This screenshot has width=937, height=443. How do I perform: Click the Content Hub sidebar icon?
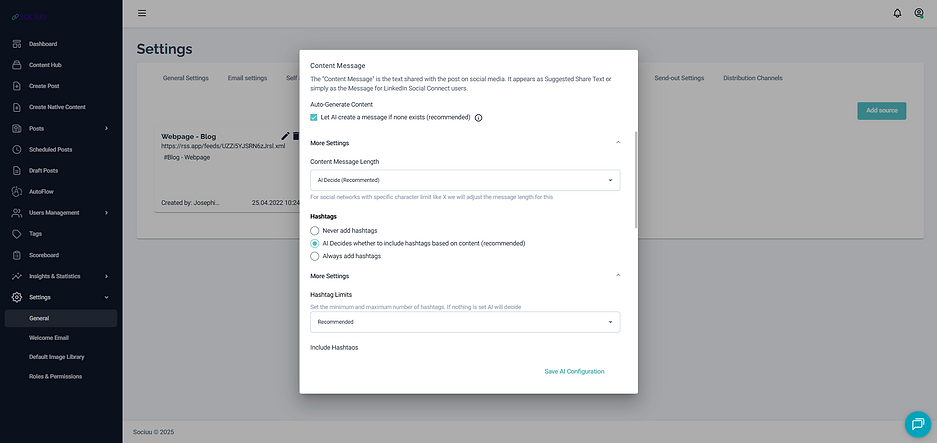point(17,65)
